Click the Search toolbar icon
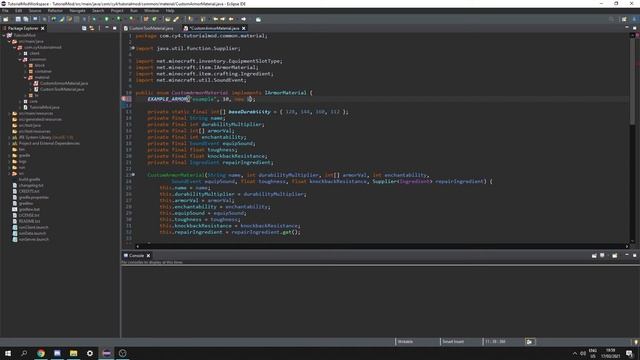This screenshot has height=360, width=640. (x=176, y=19)
